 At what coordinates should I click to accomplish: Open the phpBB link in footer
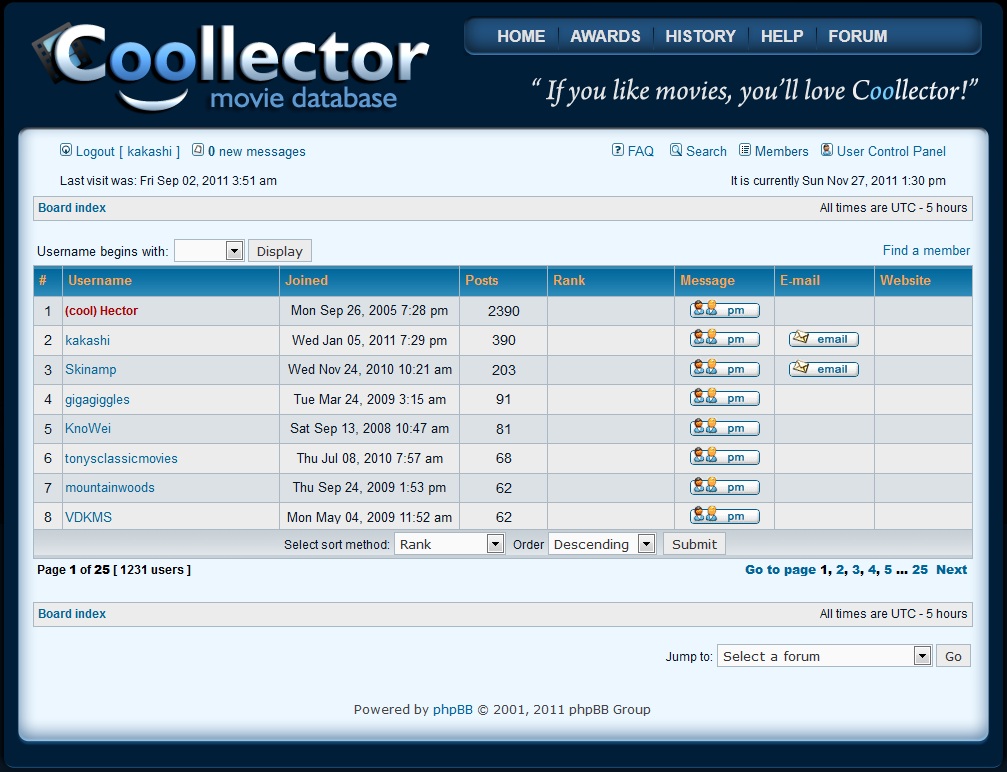[453, 710]
